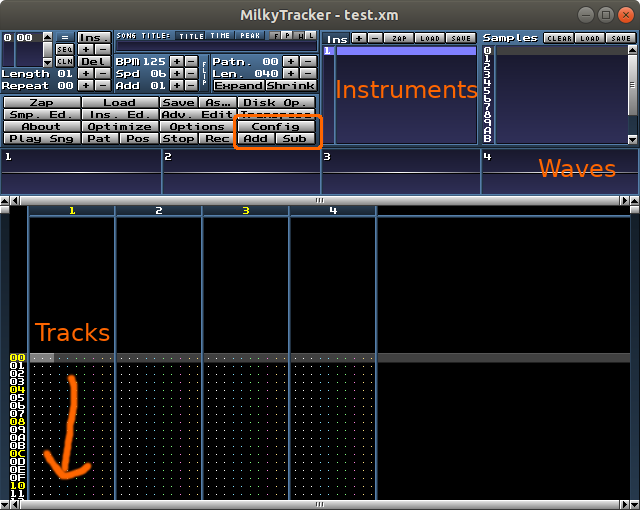Increase song Length with plus
The image size is (640, 510).
pyautogui.click(x=86, y=73)
